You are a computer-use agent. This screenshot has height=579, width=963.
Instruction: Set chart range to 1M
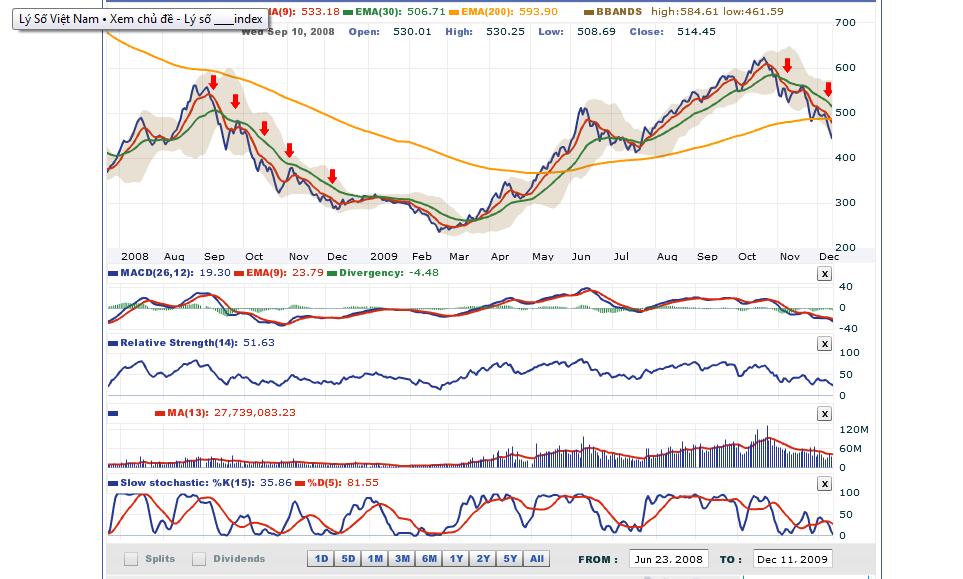(375, 559)
